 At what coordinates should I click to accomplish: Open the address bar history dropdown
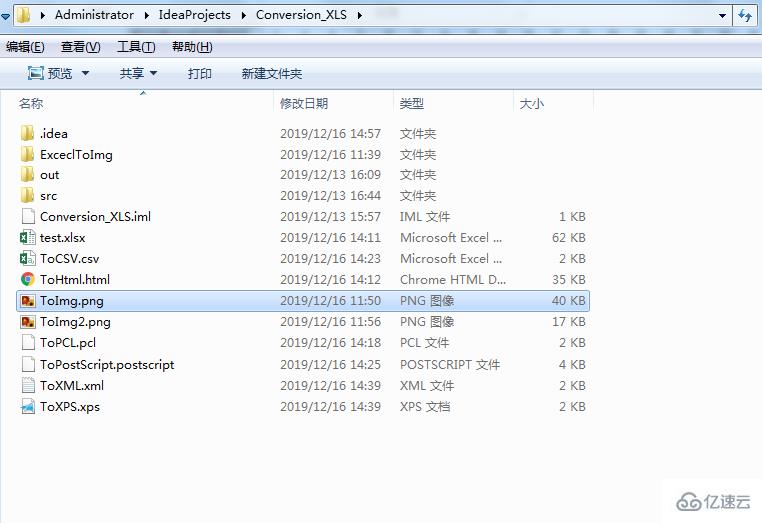pos(723,16)
